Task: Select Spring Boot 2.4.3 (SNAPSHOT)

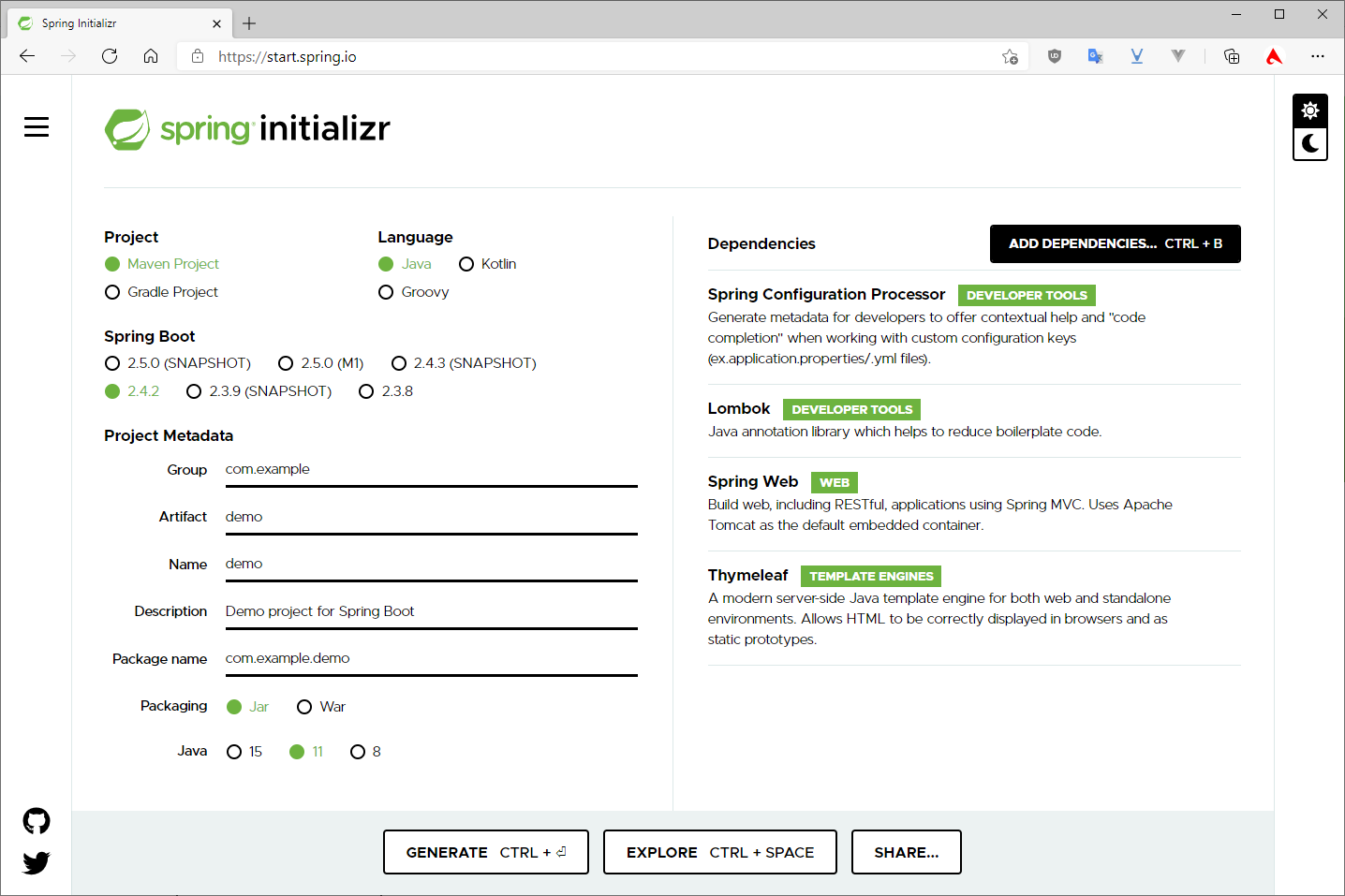Action: [x=464, y=363]
